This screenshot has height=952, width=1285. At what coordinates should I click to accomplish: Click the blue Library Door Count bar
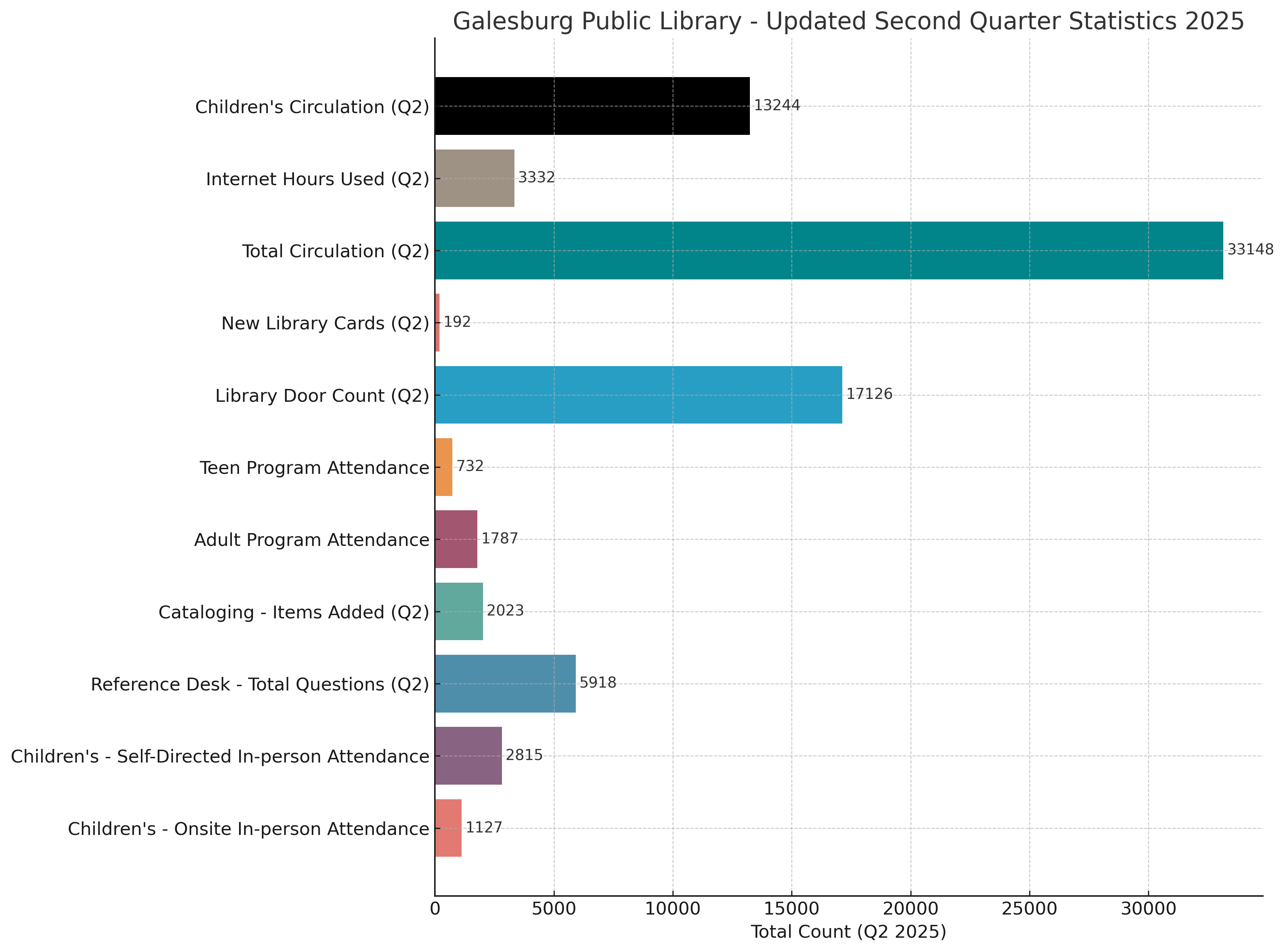(638, 395)
